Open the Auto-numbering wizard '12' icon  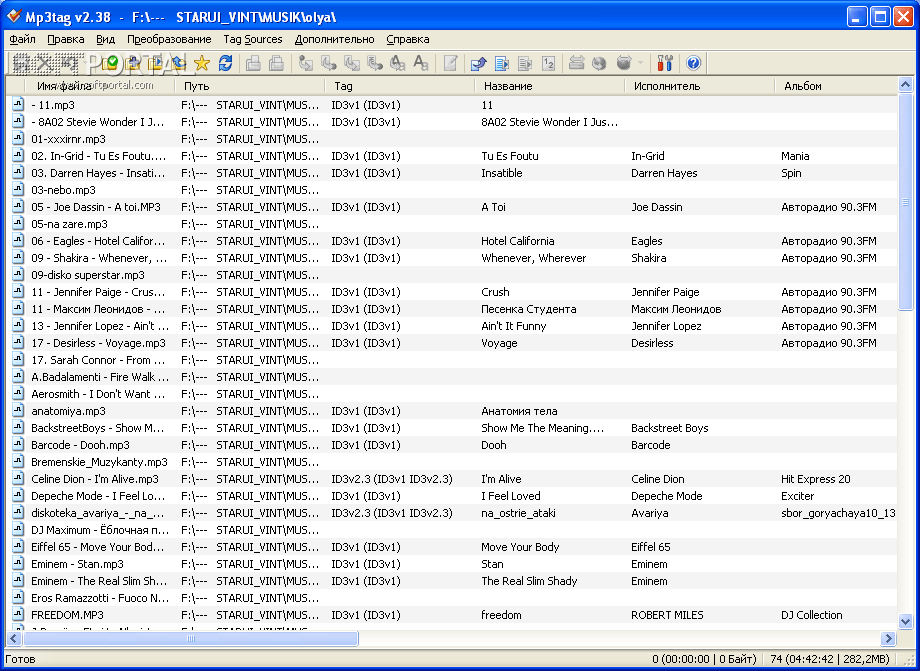[548, 63]
